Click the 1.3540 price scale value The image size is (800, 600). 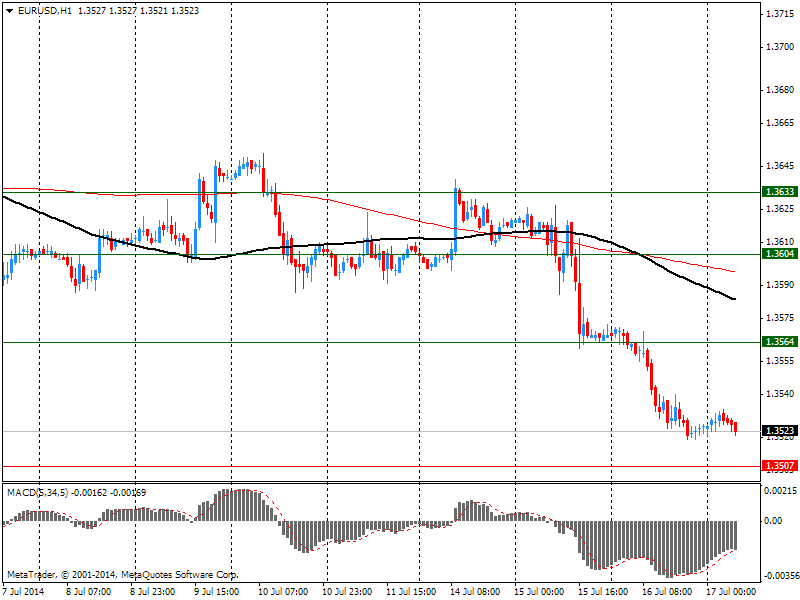(x=780, y=394)
